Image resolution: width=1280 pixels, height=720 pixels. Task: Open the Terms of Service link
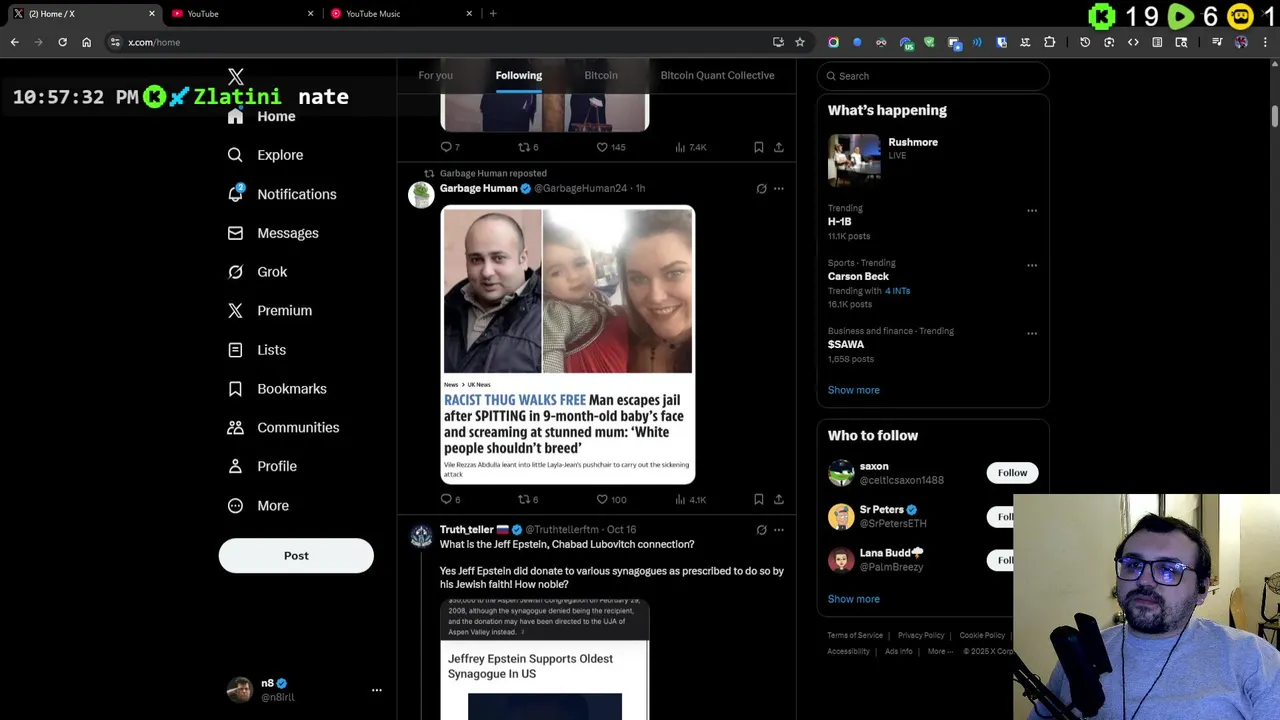[855, 635]
